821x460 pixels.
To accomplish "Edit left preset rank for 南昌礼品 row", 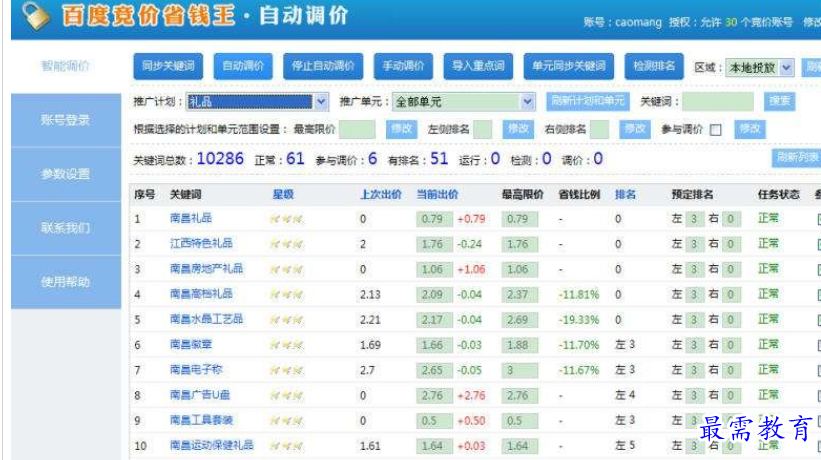I will click(694, 219).
